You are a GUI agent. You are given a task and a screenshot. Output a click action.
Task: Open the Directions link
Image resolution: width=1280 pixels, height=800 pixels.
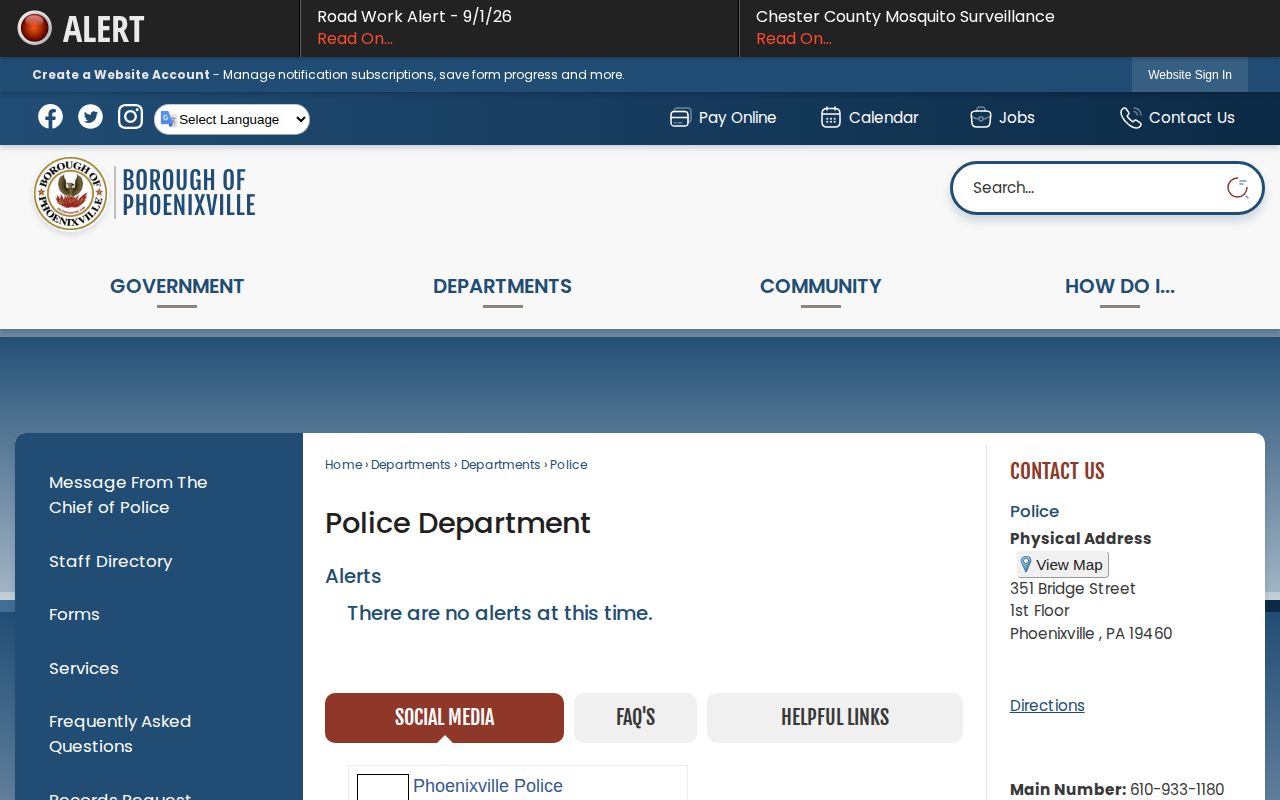click(1047, 706)
